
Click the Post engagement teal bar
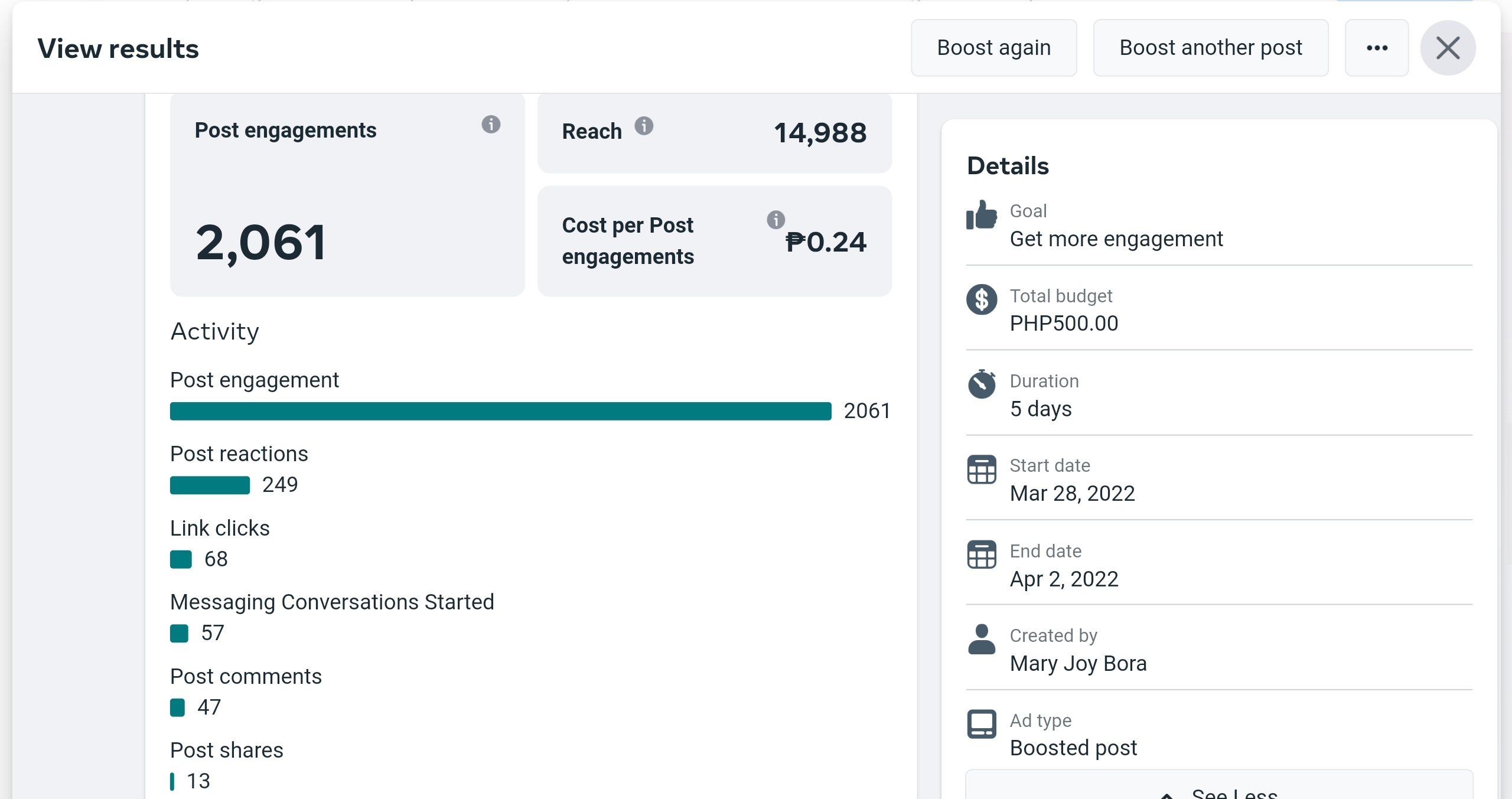tap(501, 411)
